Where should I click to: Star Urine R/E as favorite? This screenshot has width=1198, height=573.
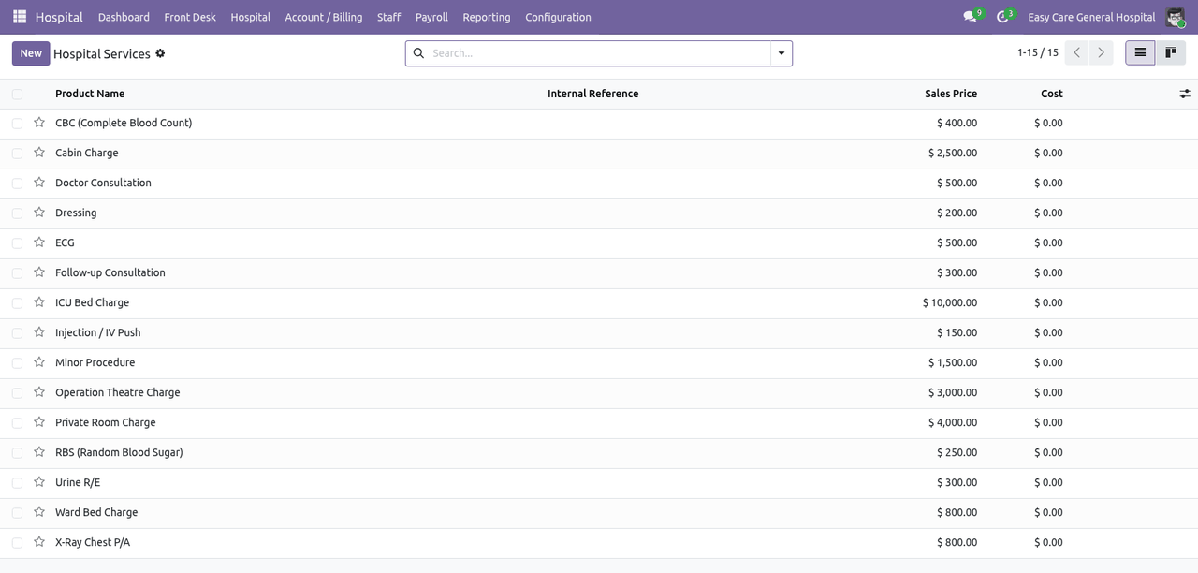click(x=39, y=482)
